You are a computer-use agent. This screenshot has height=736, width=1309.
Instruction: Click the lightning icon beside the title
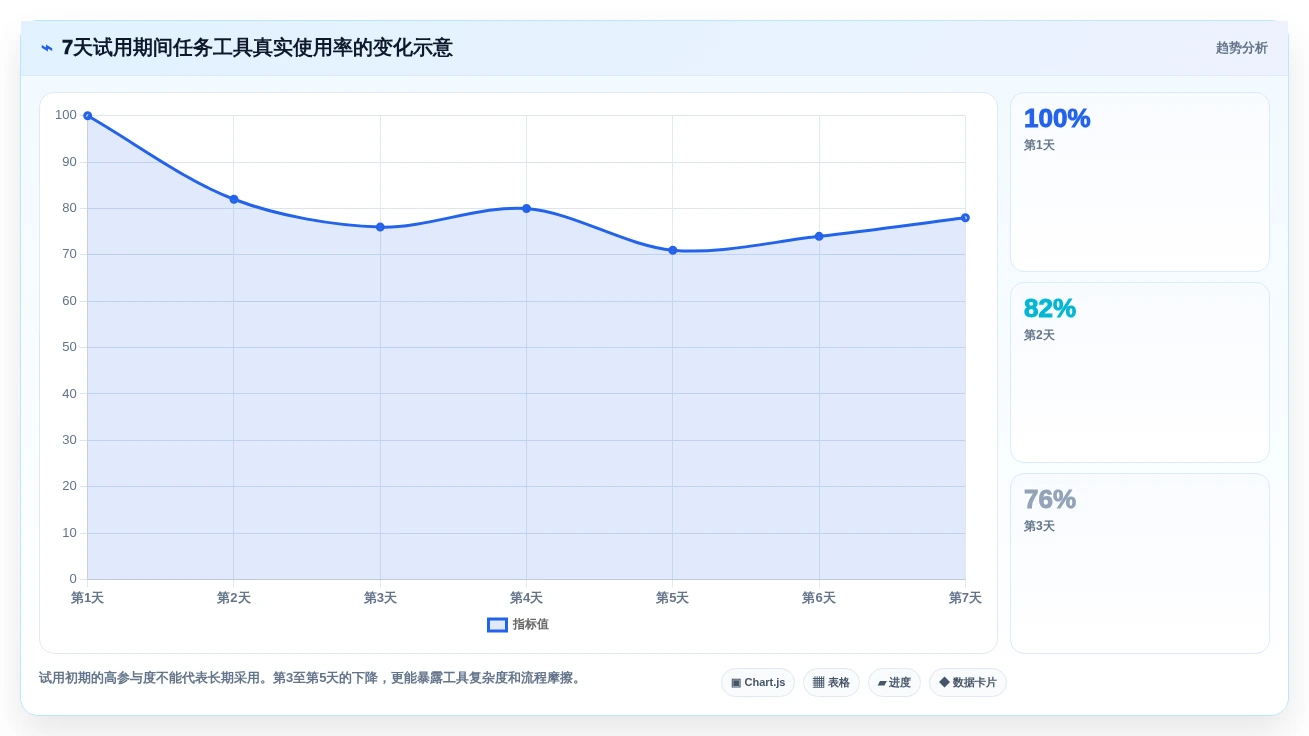47,48
